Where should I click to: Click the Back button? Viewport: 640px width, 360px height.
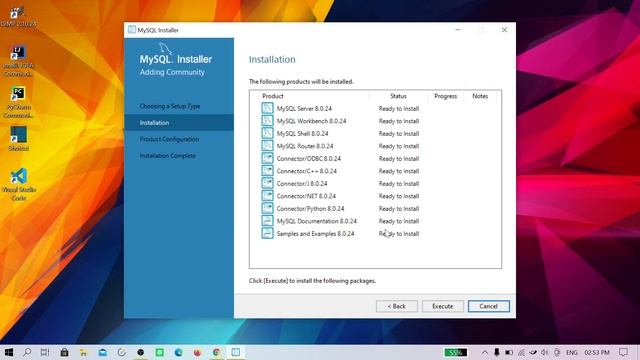[397, 306]
